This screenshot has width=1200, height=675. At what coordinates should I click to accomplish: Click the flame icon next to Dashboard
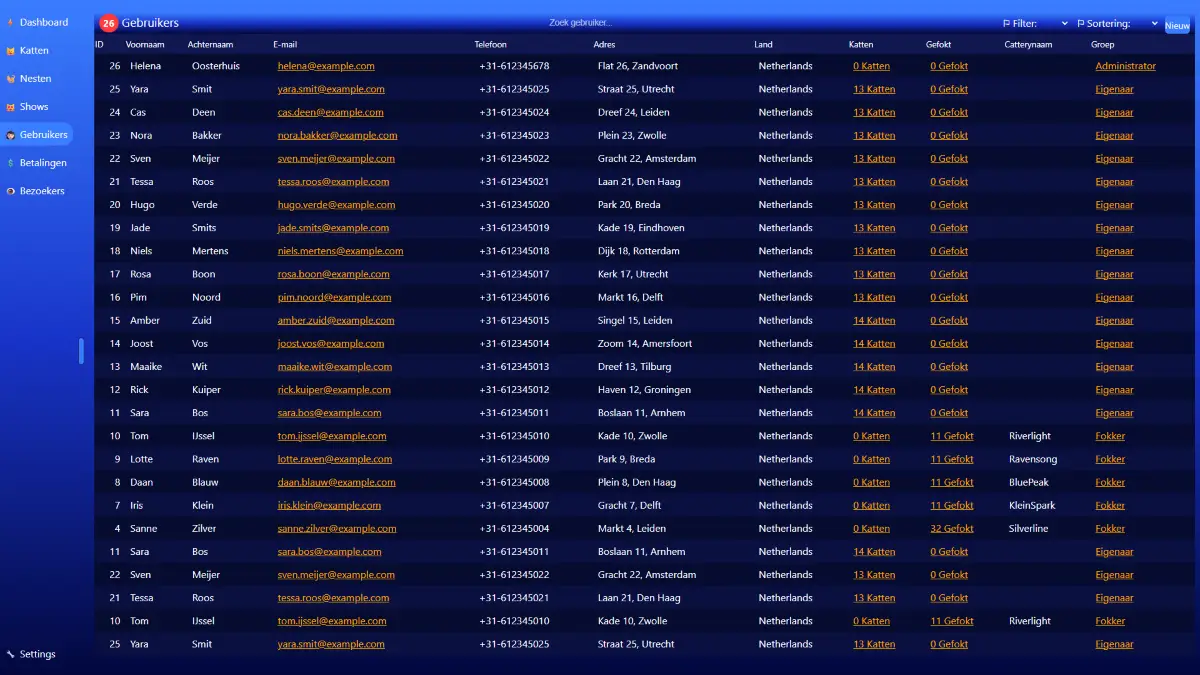click(10, 22)
